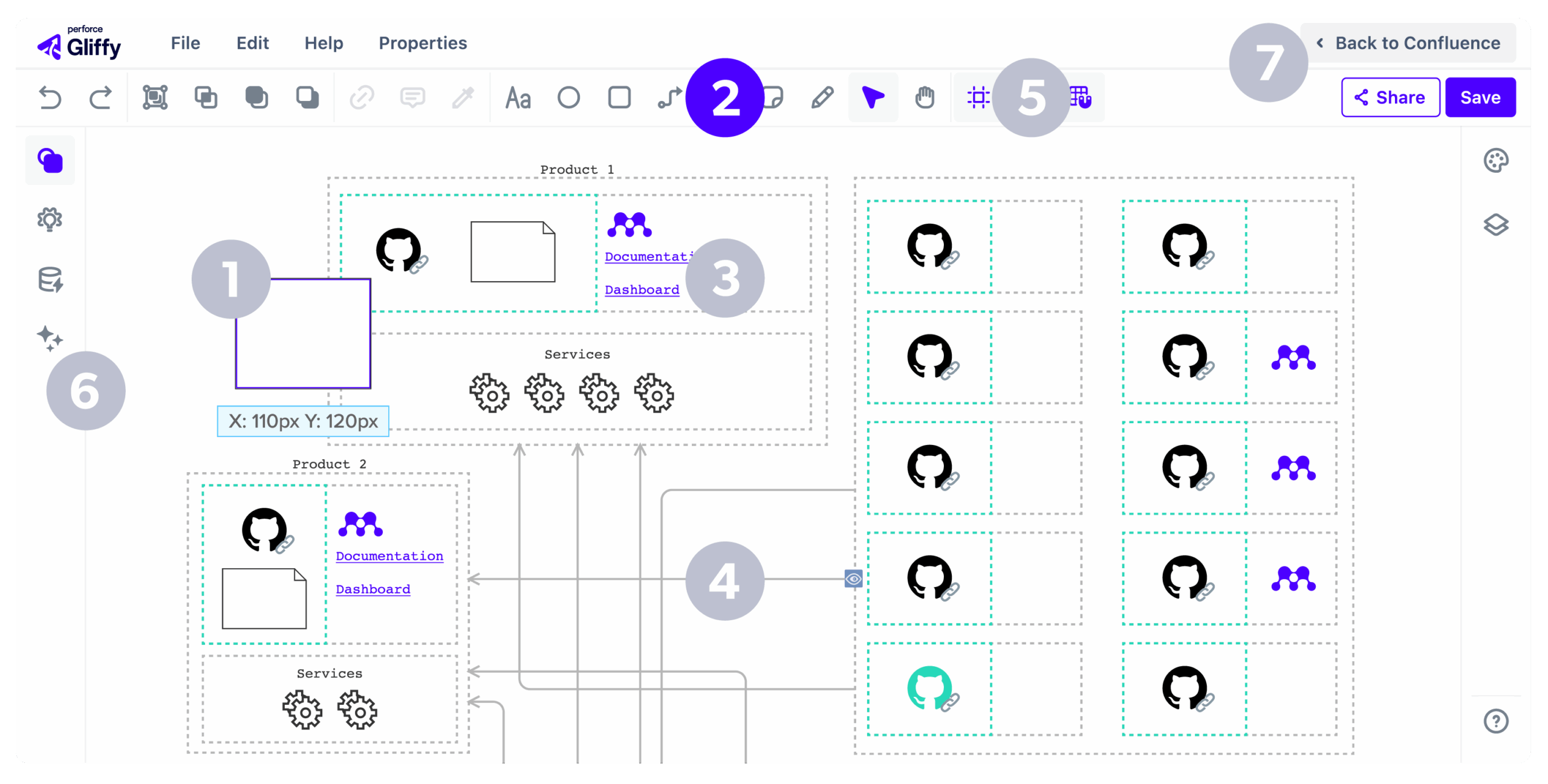The height and width of the screenshot is (784, 1548).
Task: Open the Edit menu
Action: point(252,43)
